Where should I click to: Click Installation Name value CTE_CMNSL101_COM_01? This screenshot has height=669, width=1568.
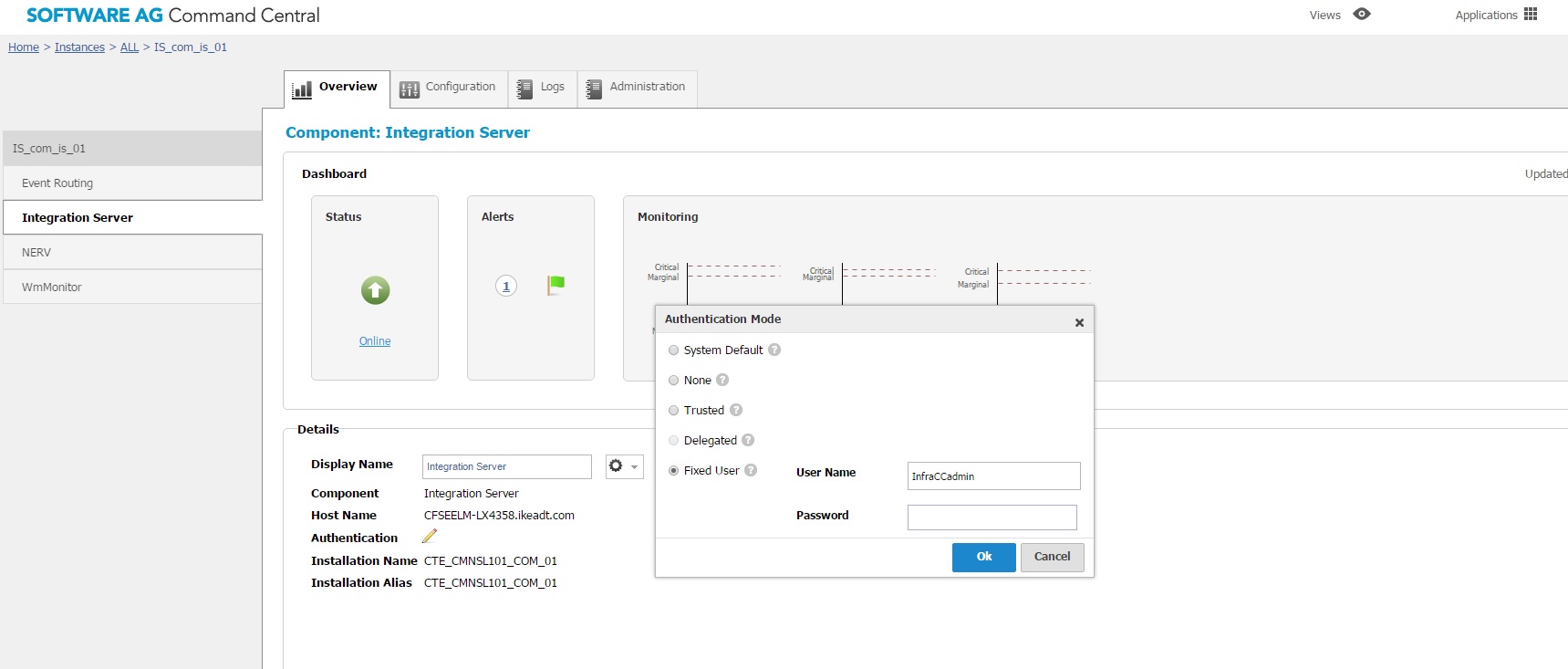coord(490,561)
